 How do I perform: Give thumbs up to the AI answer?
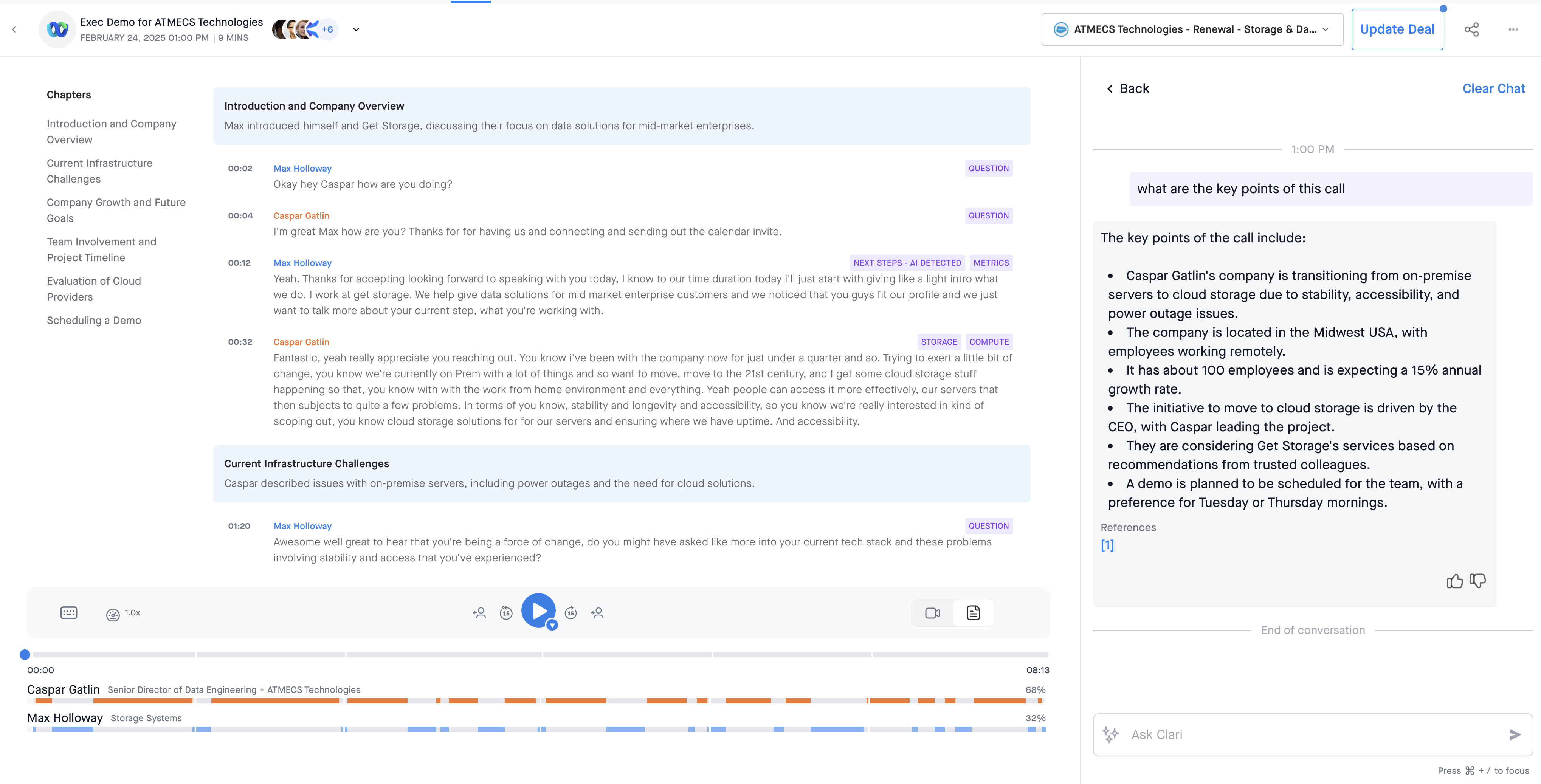click(x=1454, y=581)
